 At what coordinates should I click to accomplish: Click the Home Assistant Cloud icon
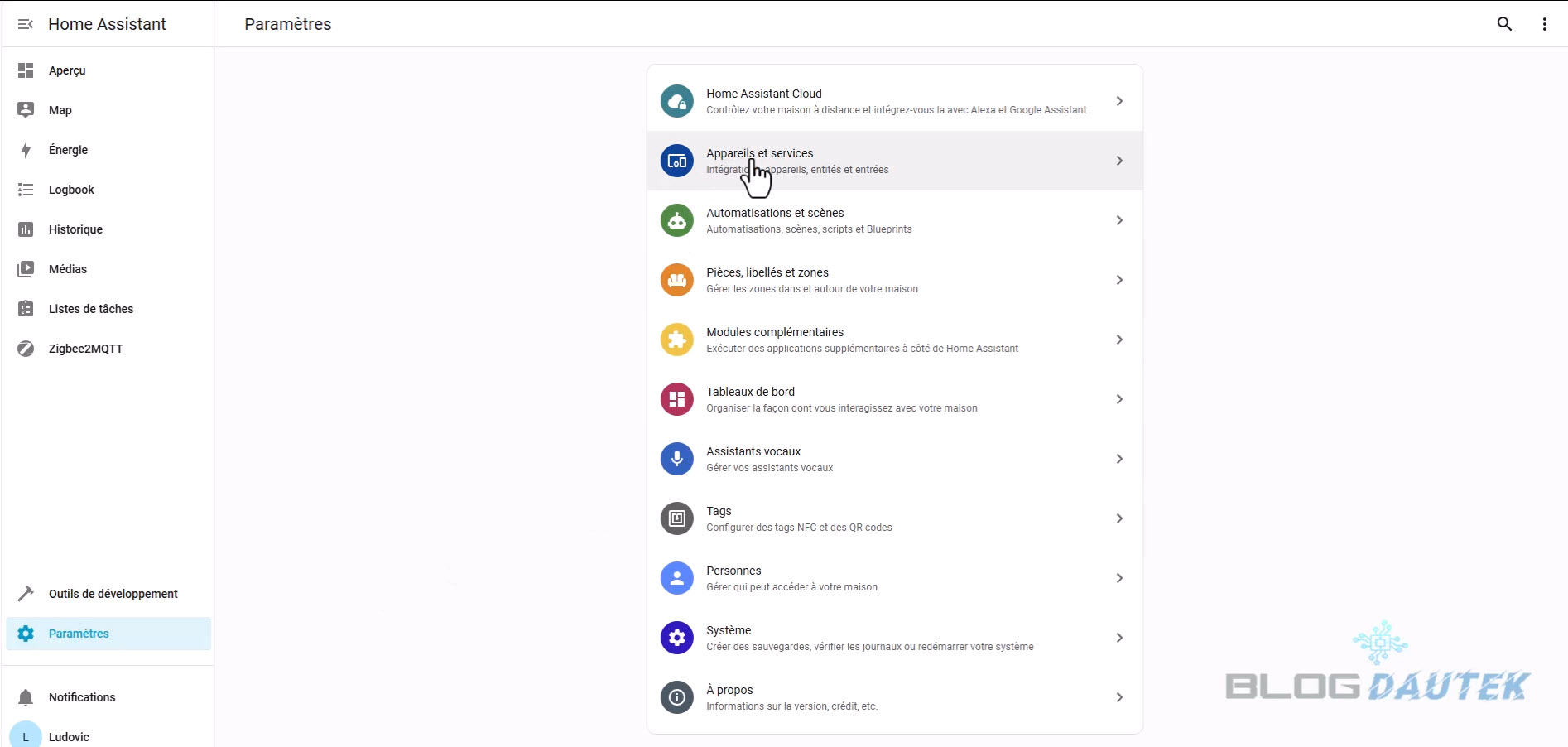click(676, 101)
